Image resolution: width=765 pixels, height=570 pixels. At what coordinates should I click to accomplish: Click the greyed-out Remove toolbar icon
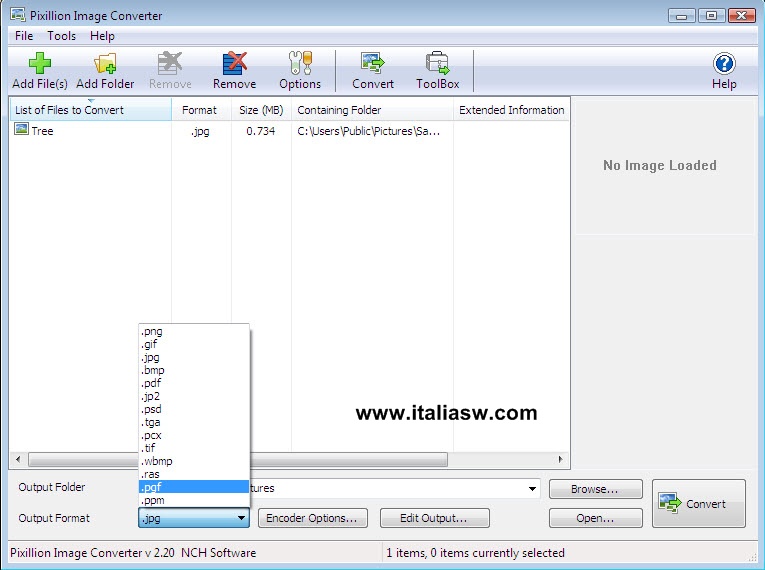pyautogui.click(x=170, y=64)
